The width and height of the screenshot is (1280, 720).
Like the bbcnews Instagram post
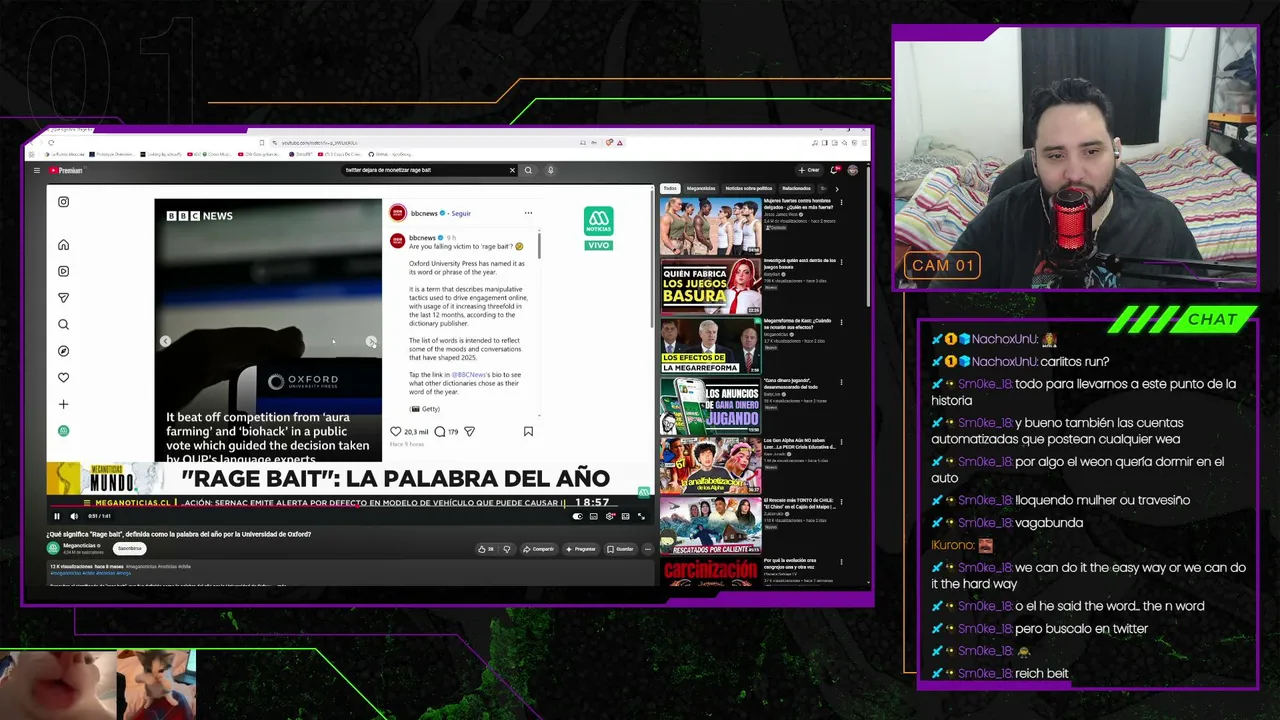point(395,431)
